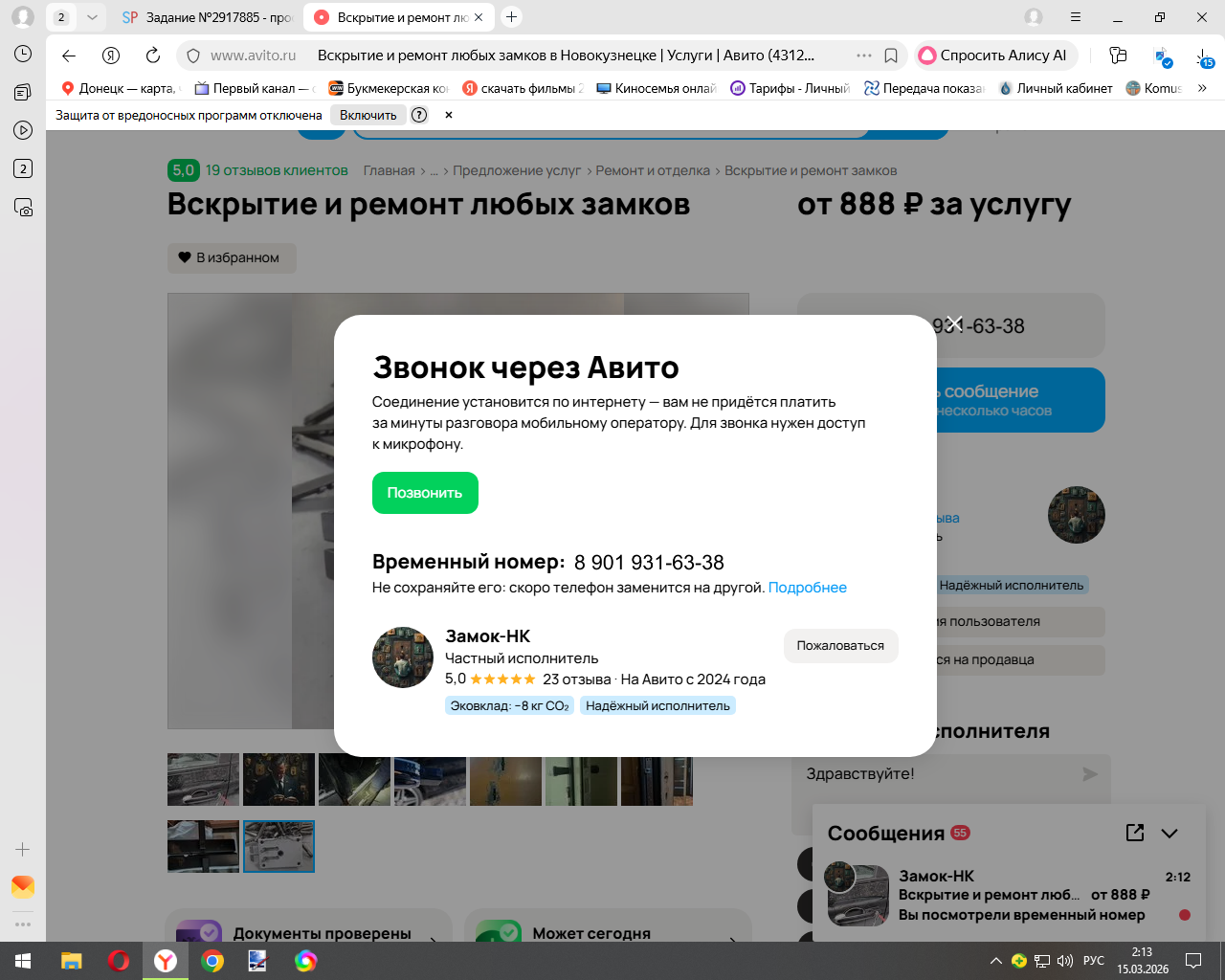Close the Звонок через Авито dialog
The image size is (1225, 980).
pos(954,323)
